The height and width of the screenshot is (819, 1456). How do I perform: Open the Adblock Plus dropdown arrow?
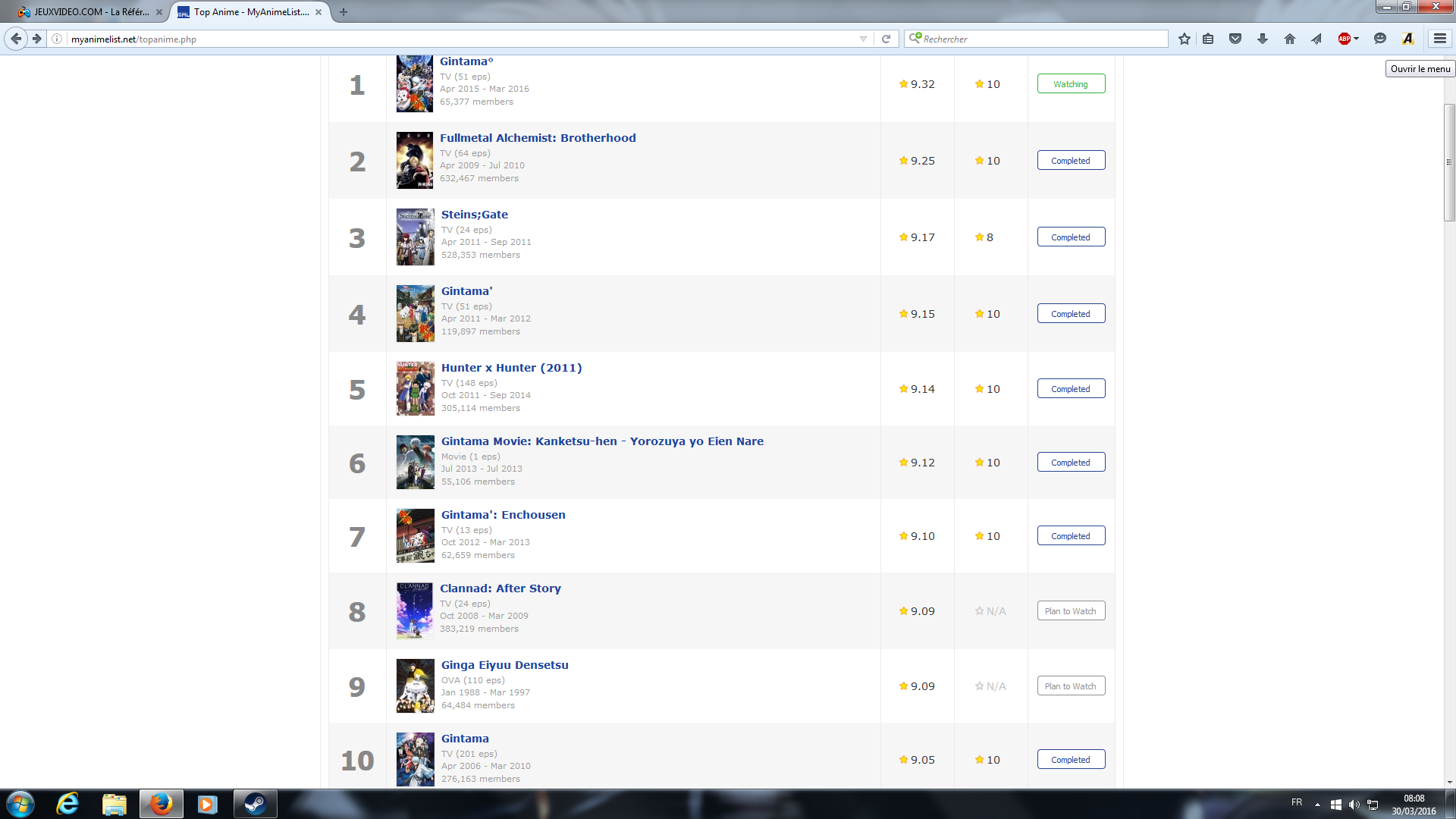1357,39
